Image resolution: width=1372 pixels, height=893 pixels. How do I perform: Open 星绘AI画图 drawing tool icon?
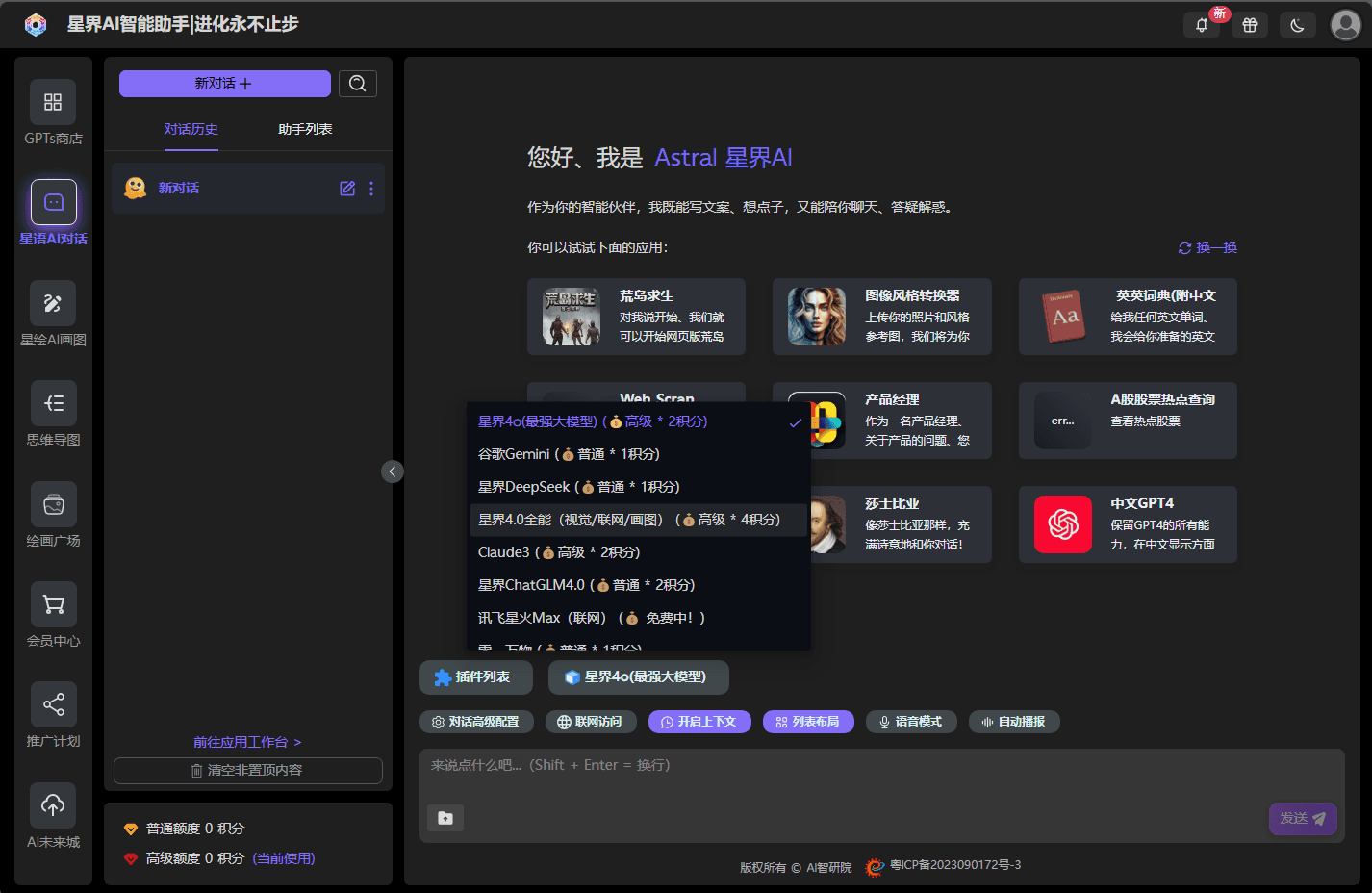point(53,303)
